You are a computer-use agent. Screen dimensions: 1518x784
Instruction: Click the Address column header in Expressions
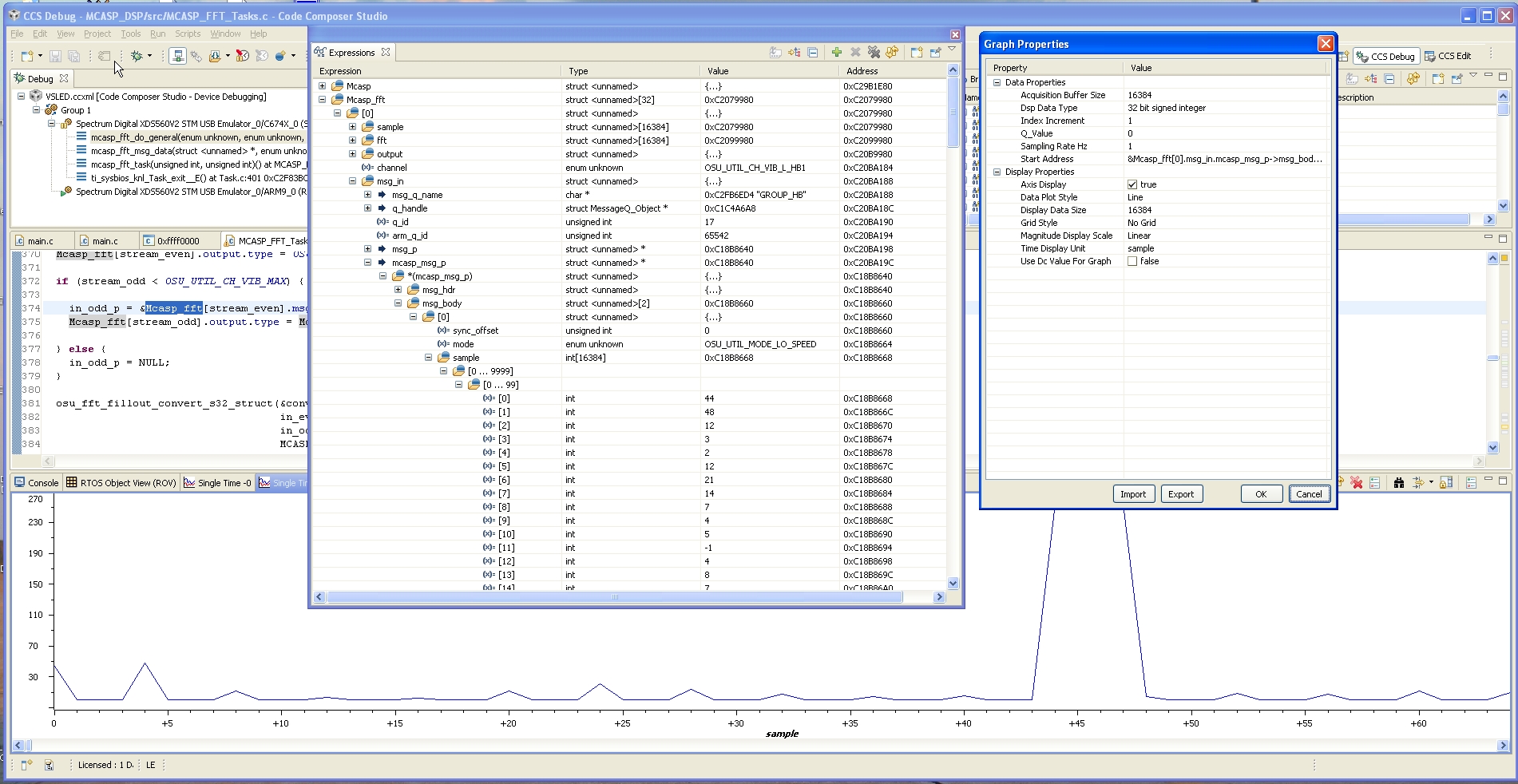pos(893,71)
